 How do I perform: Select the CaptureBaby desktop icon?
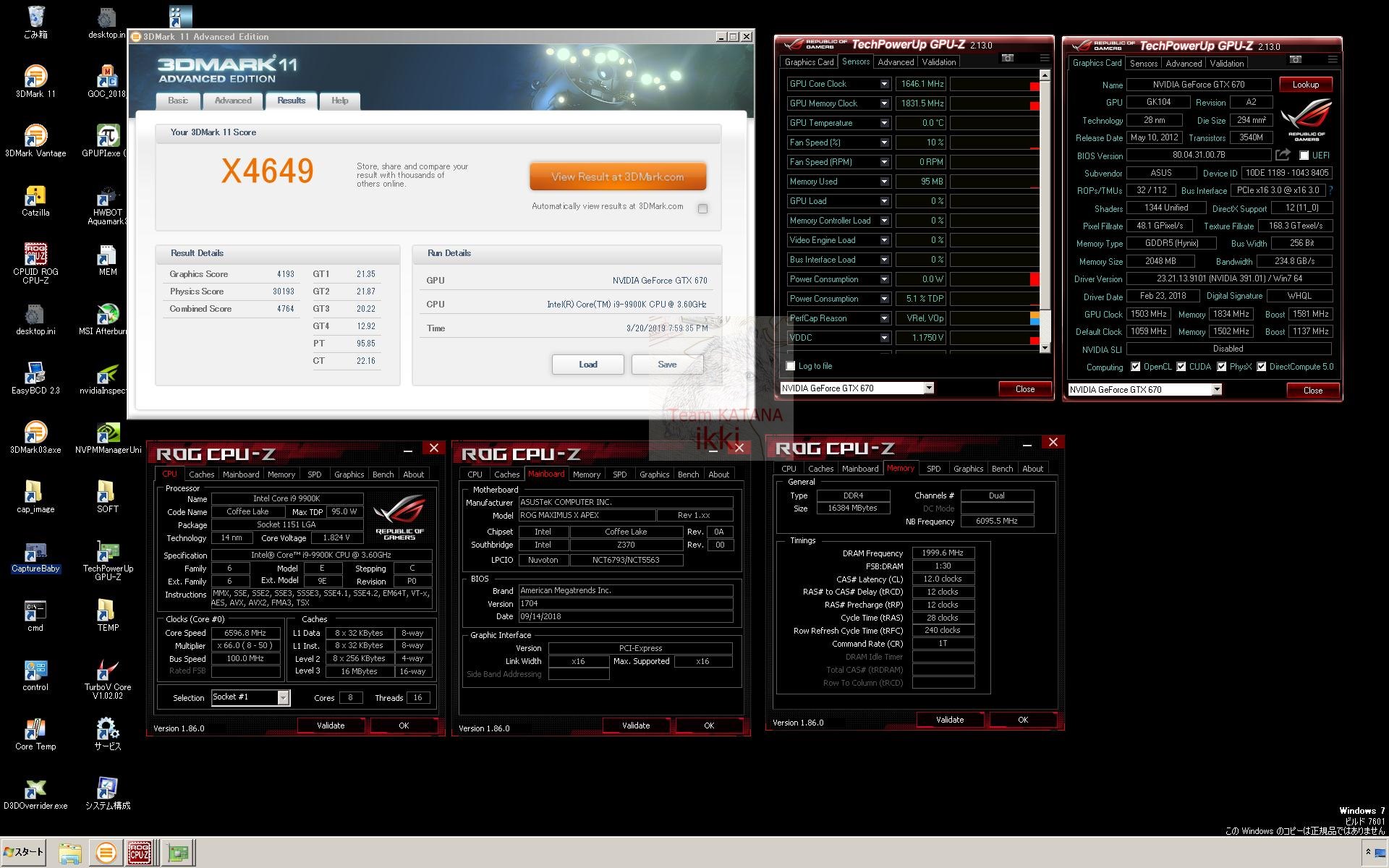click(35, 558)
